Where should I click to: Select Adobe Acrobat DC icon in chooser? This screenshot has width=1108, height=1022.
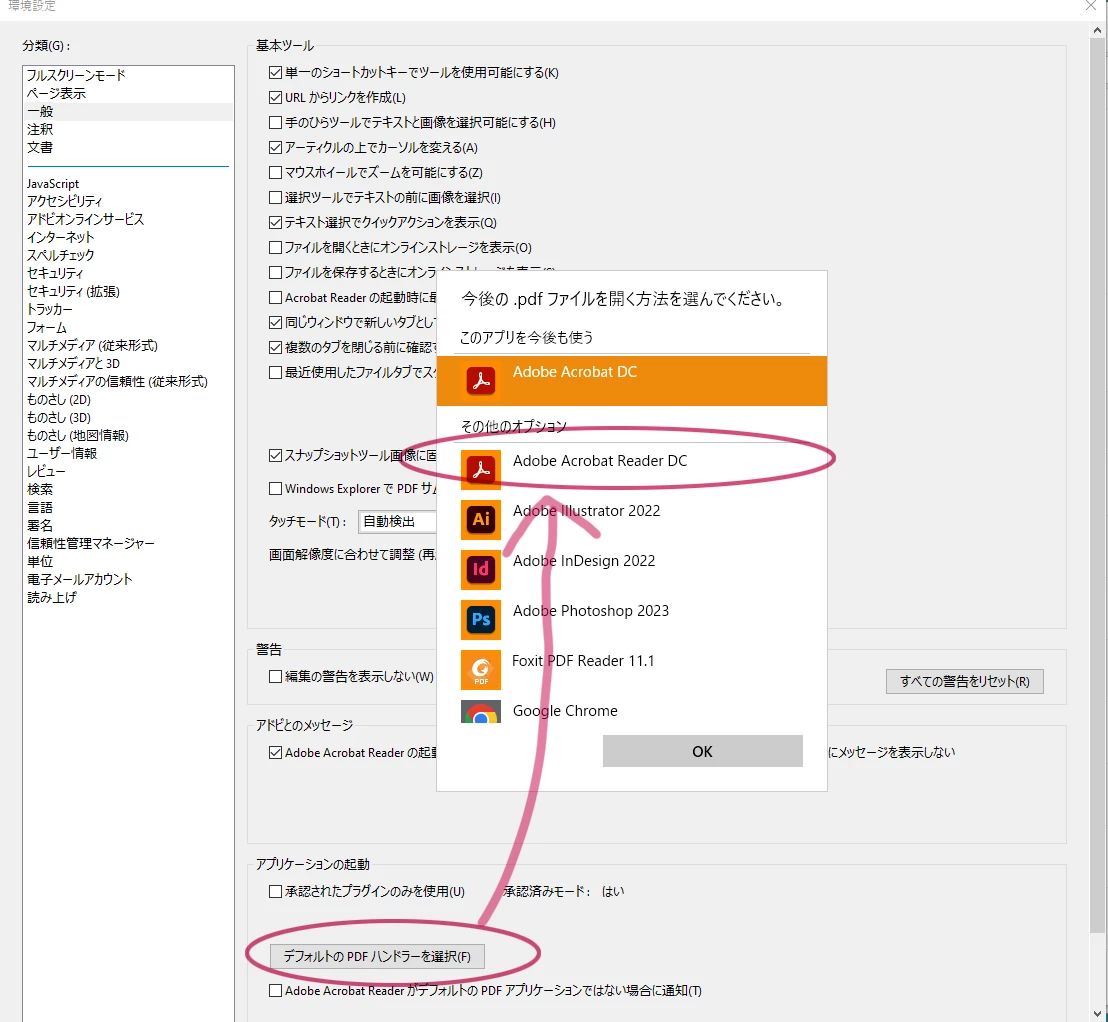481,380
